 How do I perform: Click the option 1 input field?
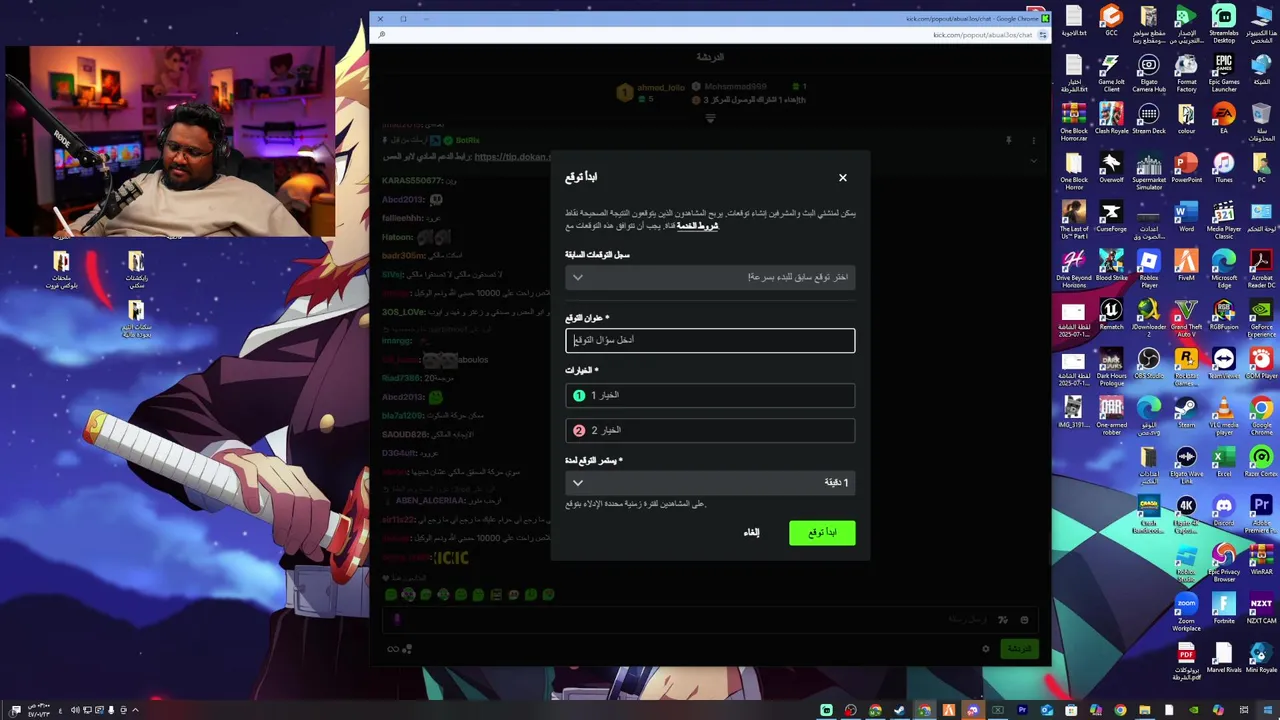click(x=710, y=395)
